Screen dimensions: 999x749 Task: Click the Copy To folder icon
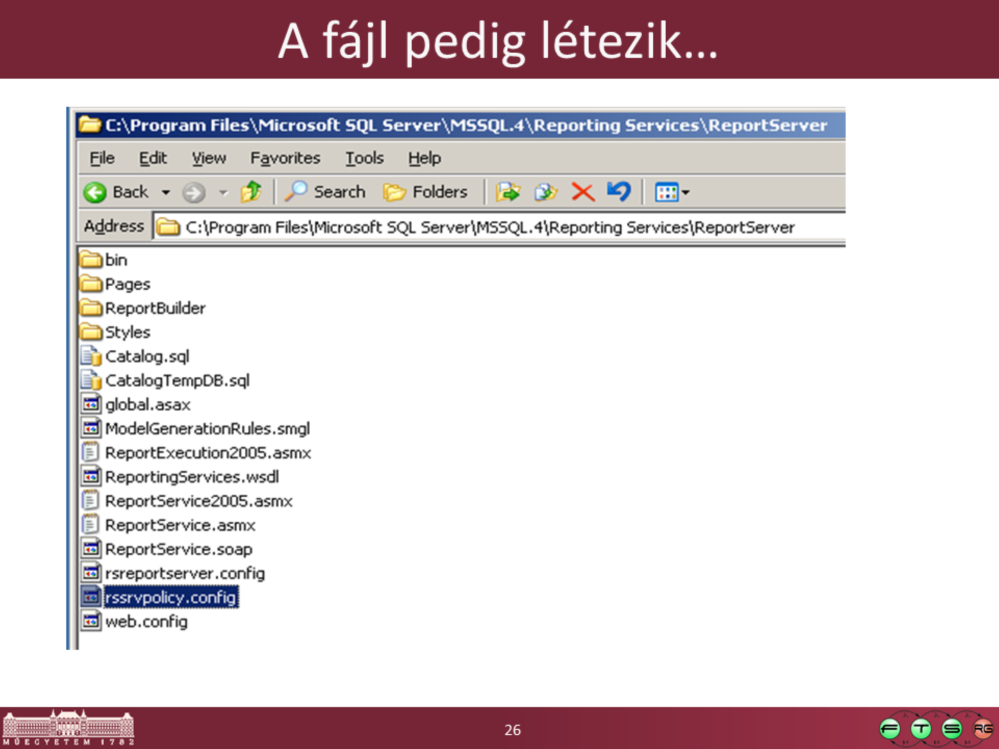point(545,192)
